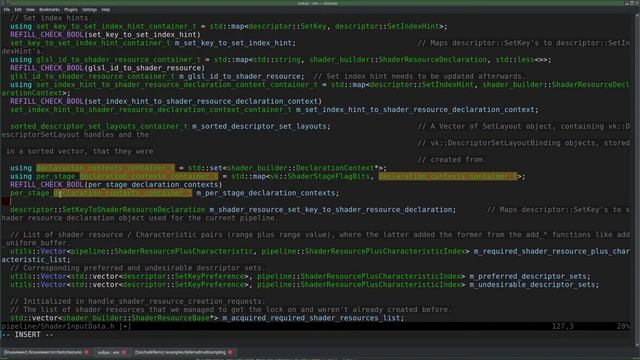Image resolution: width=640 pixels, height=360 pixels.
Task: Maximize the Konsole window
Action: 632,3
